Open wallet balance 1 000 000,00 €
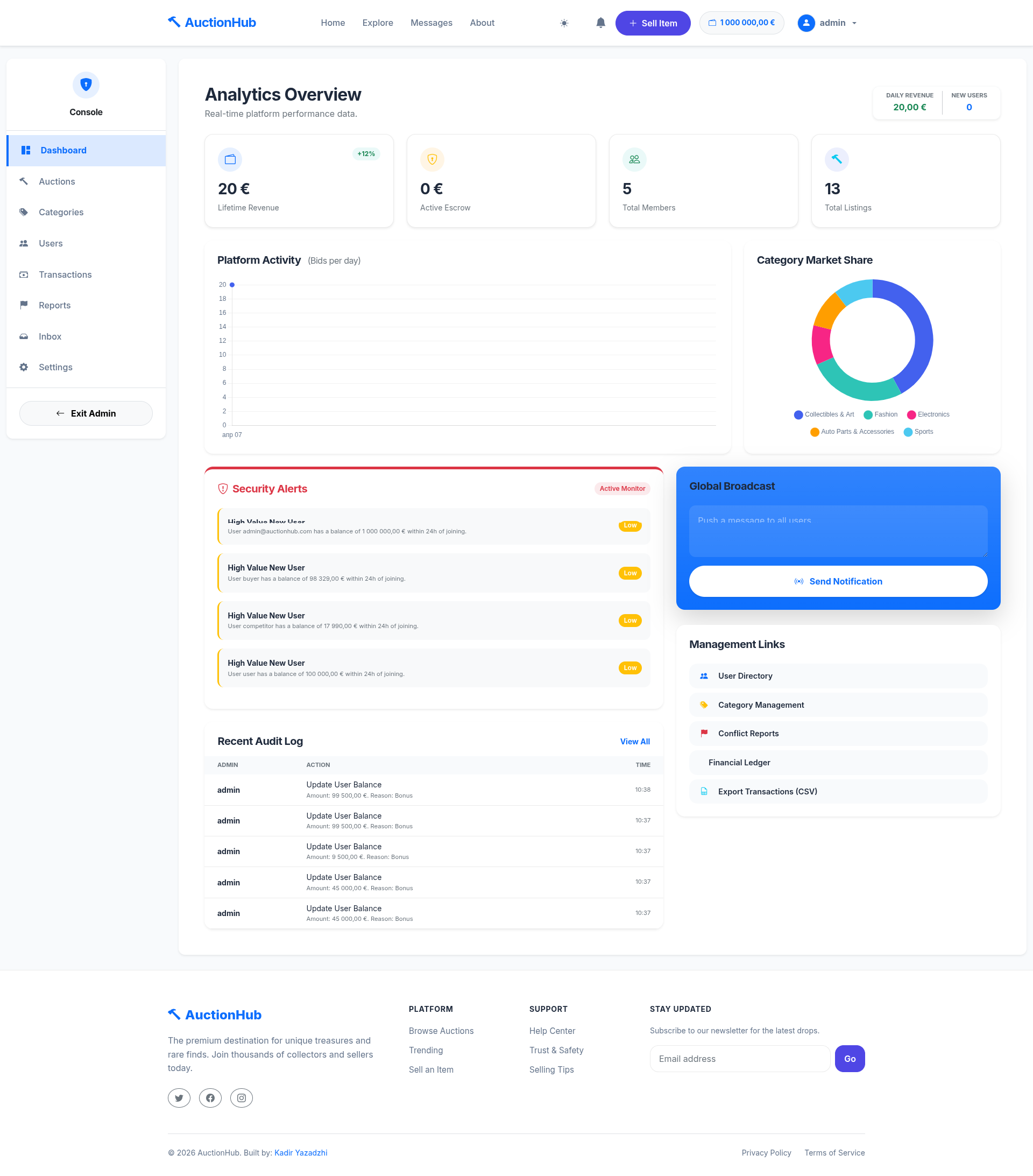 pos(741,23)
